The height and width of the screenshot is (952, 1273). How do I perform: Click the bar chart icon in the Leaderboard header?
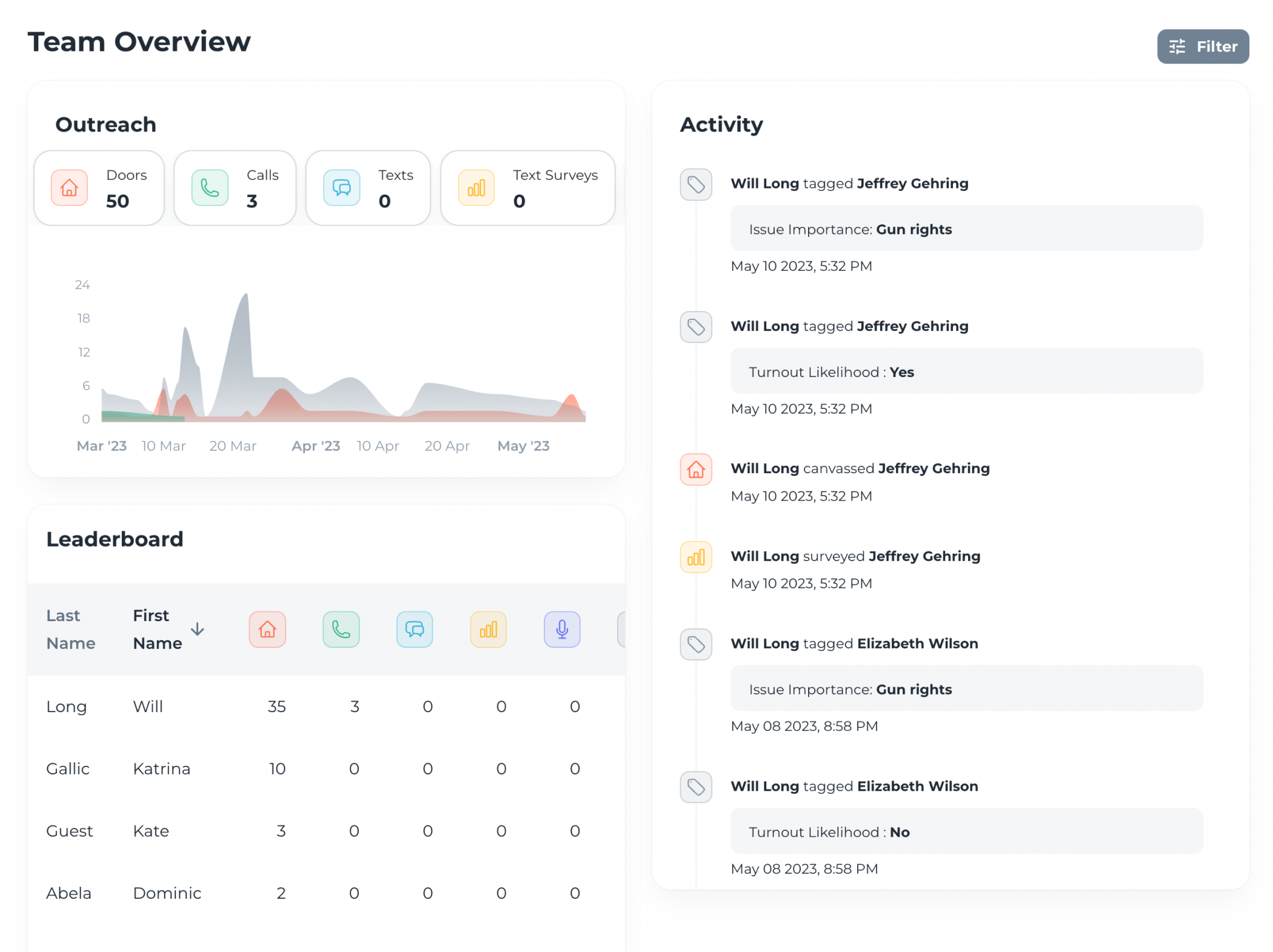[489, 630]
